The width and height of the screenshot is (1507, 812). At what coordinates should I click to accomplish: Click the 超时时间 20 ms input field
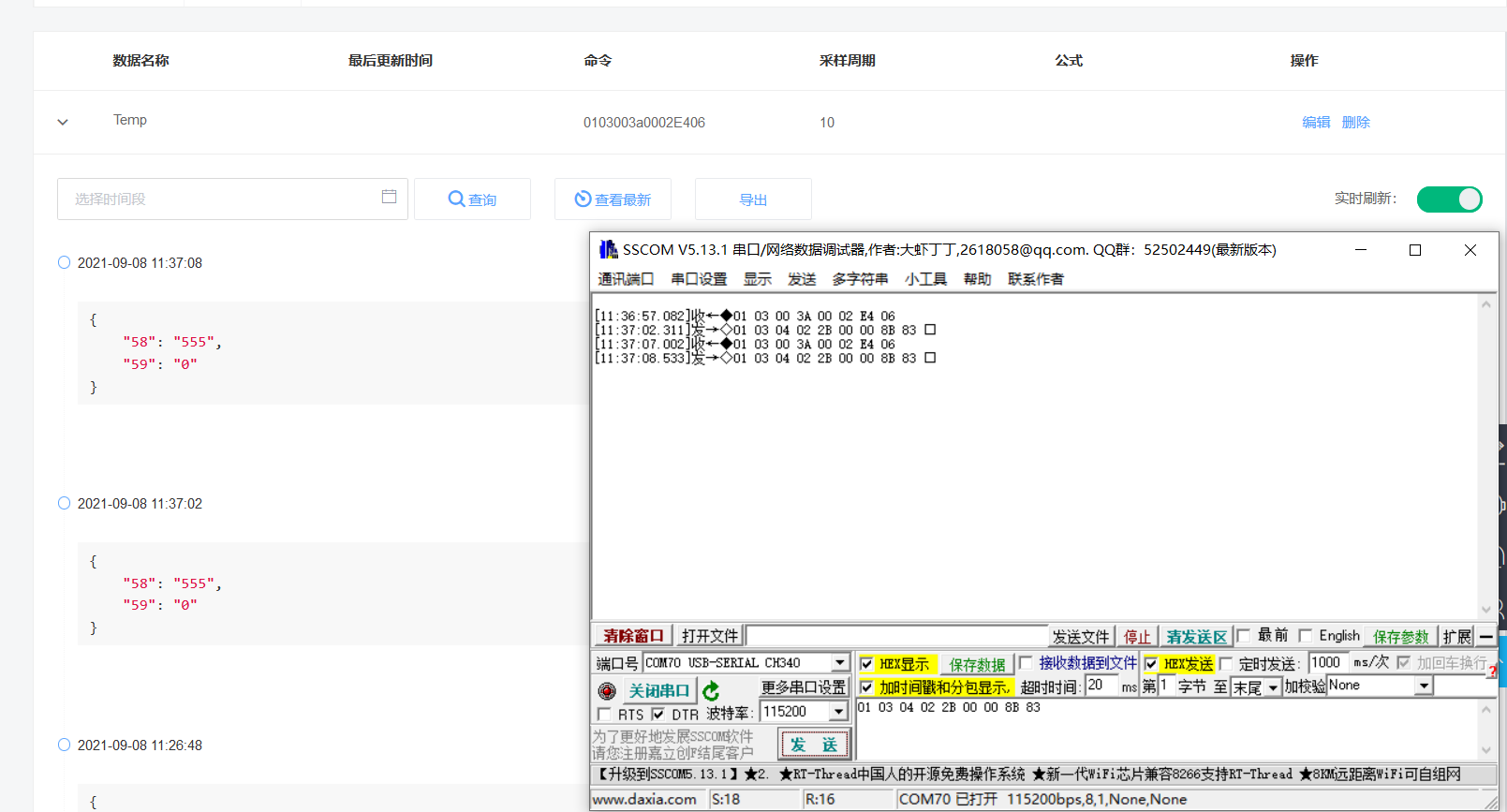[x=1101, y=687]
